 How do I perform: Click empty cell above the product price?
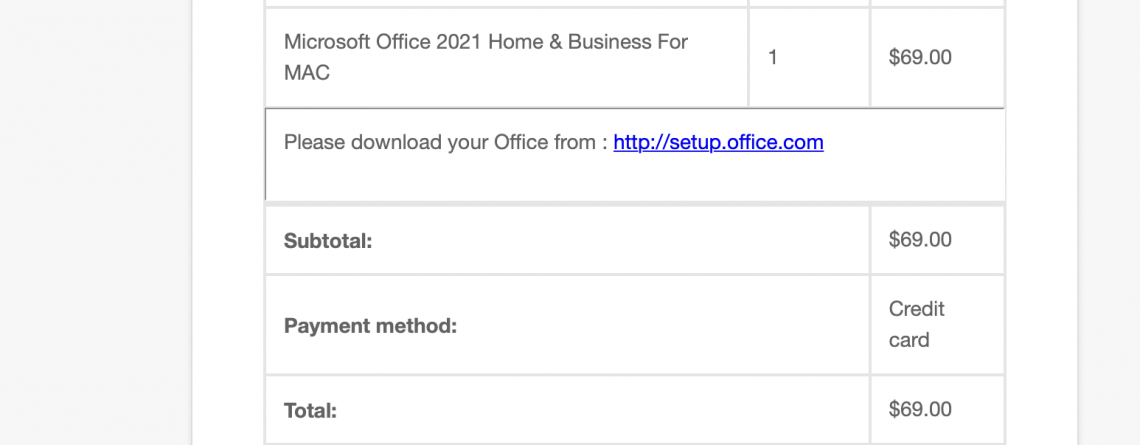click(x=936, y=3)
